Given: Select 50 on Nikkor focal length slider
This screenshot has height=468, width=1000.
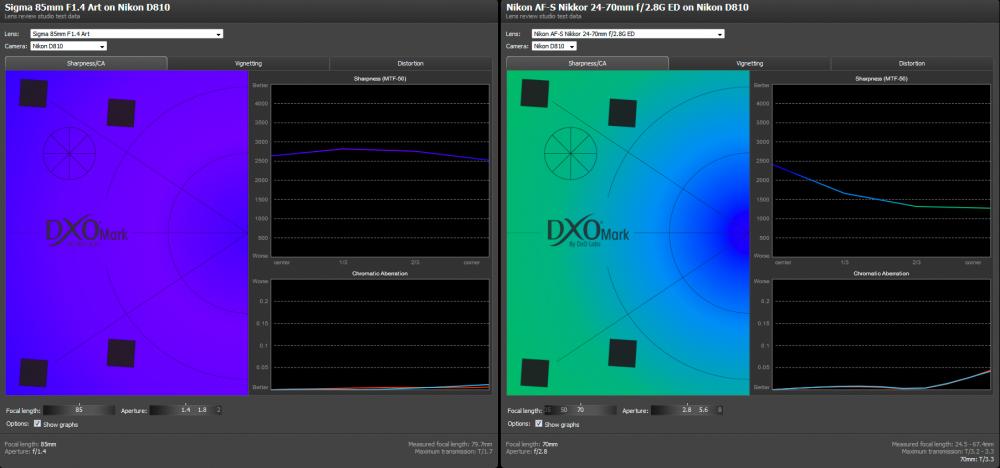Looking at the screenshot, I should (564, 410).
